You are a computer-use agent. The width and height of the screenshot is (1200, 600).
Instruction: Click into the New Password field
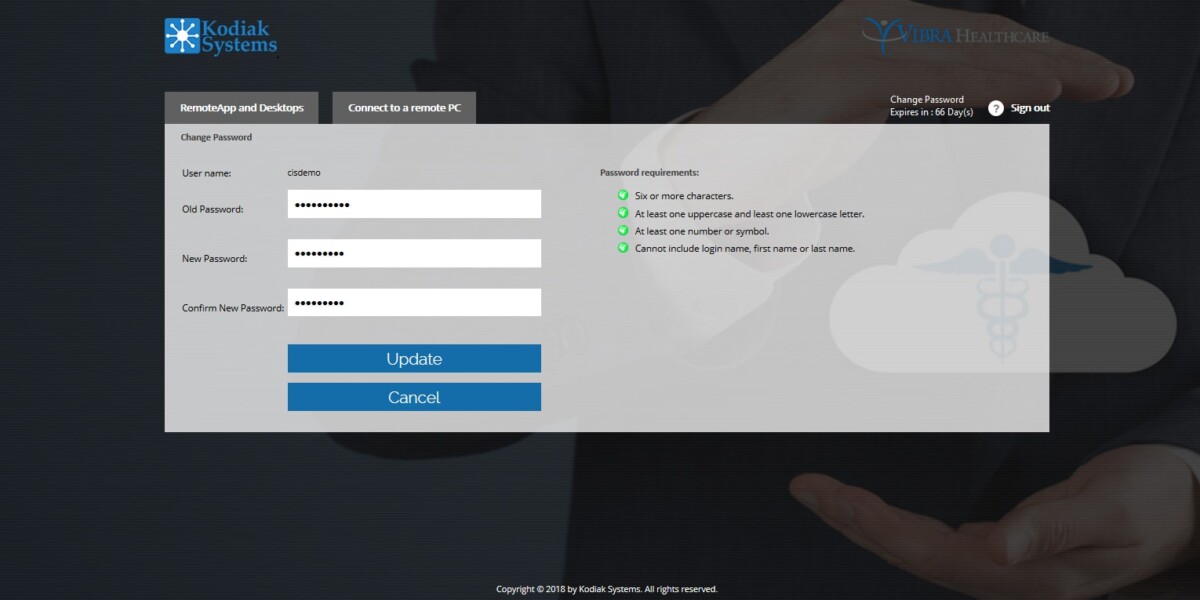414,254
